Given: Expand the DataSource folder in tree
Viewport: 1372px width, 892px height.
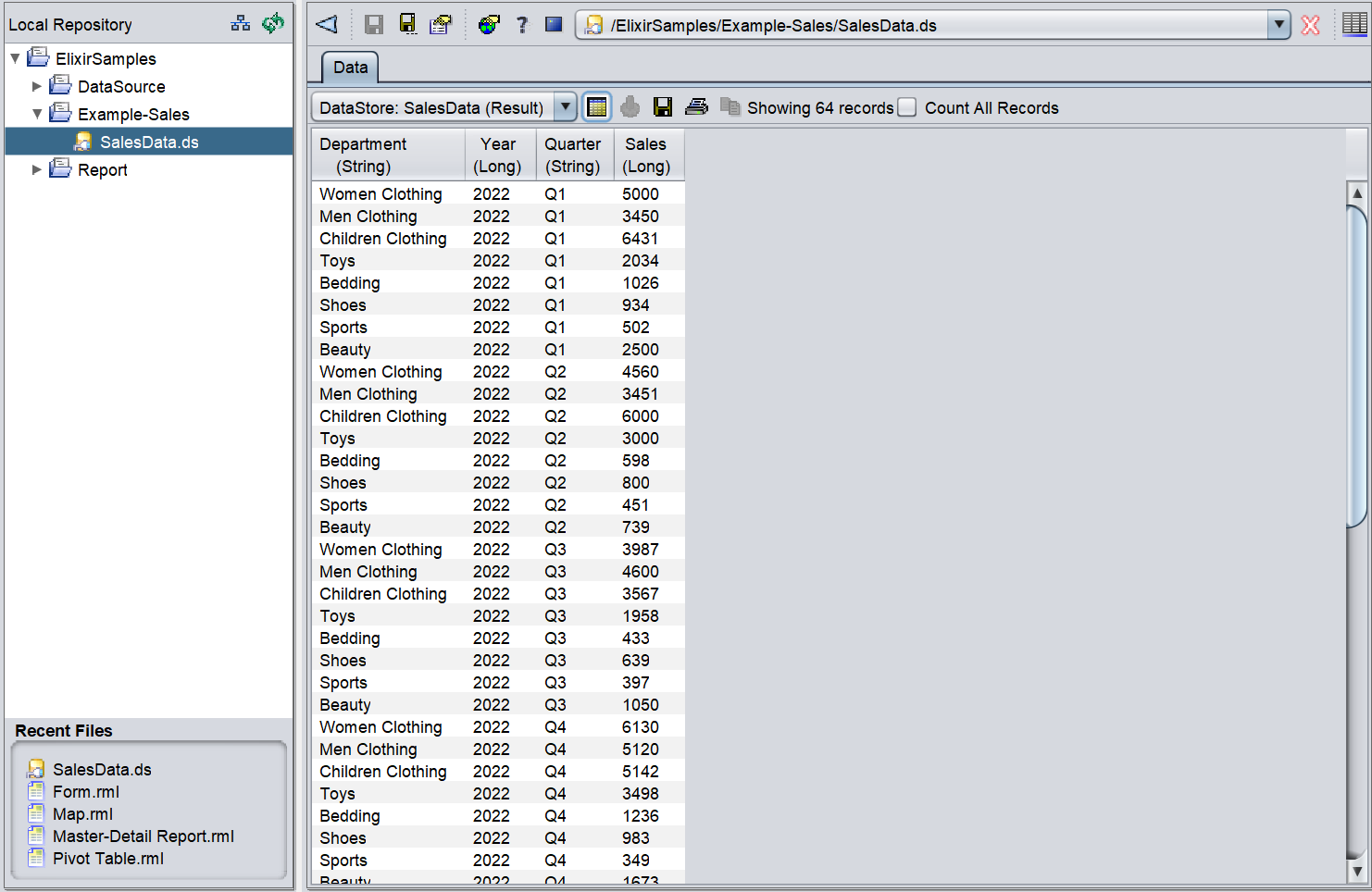Looking at the screenshot, I should tap(37, 86).
